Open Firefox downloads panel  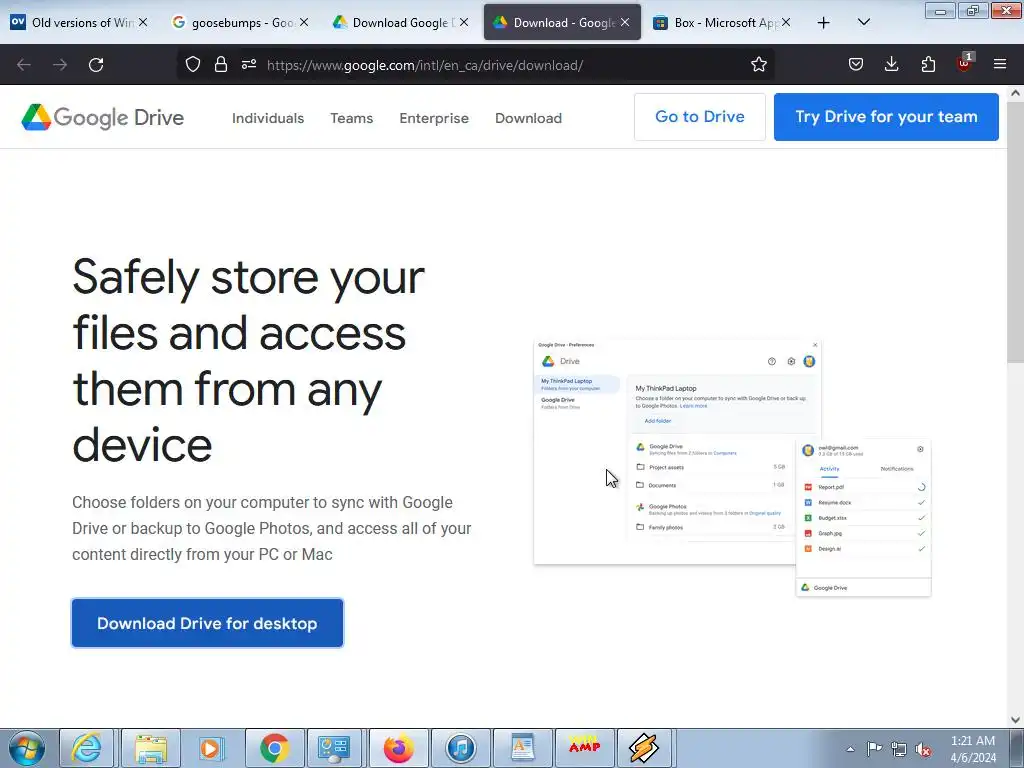point(891,64)
